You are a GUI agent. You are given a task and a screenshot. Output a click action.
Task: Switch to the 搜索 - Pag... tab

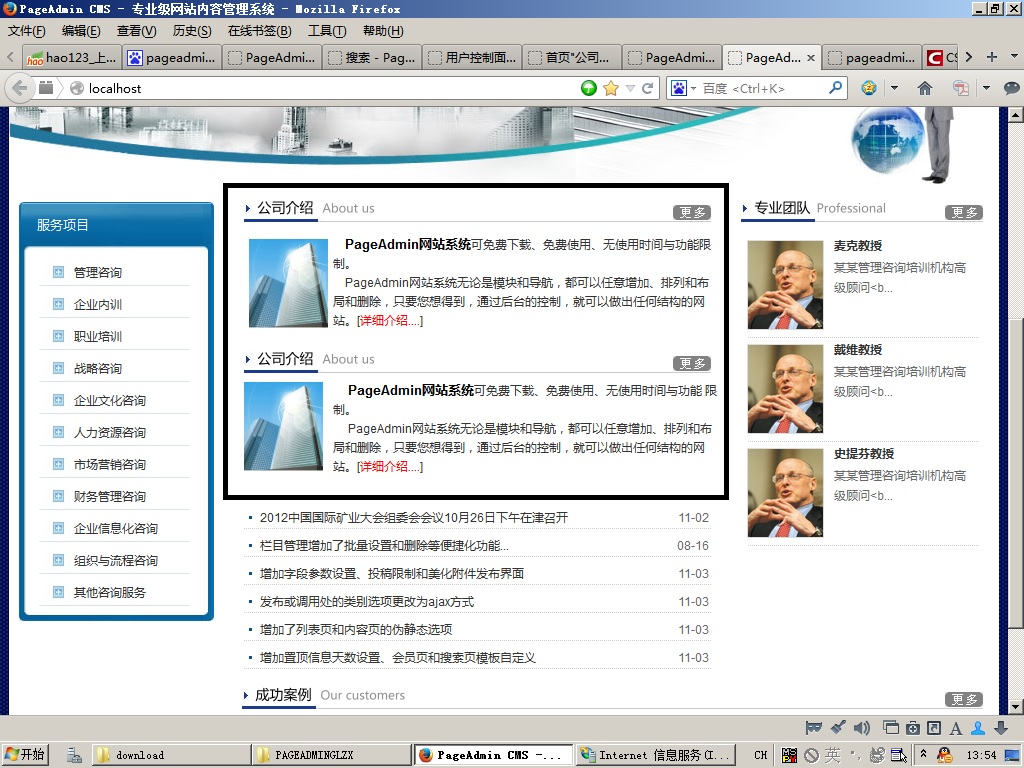[x=372, y=57]
